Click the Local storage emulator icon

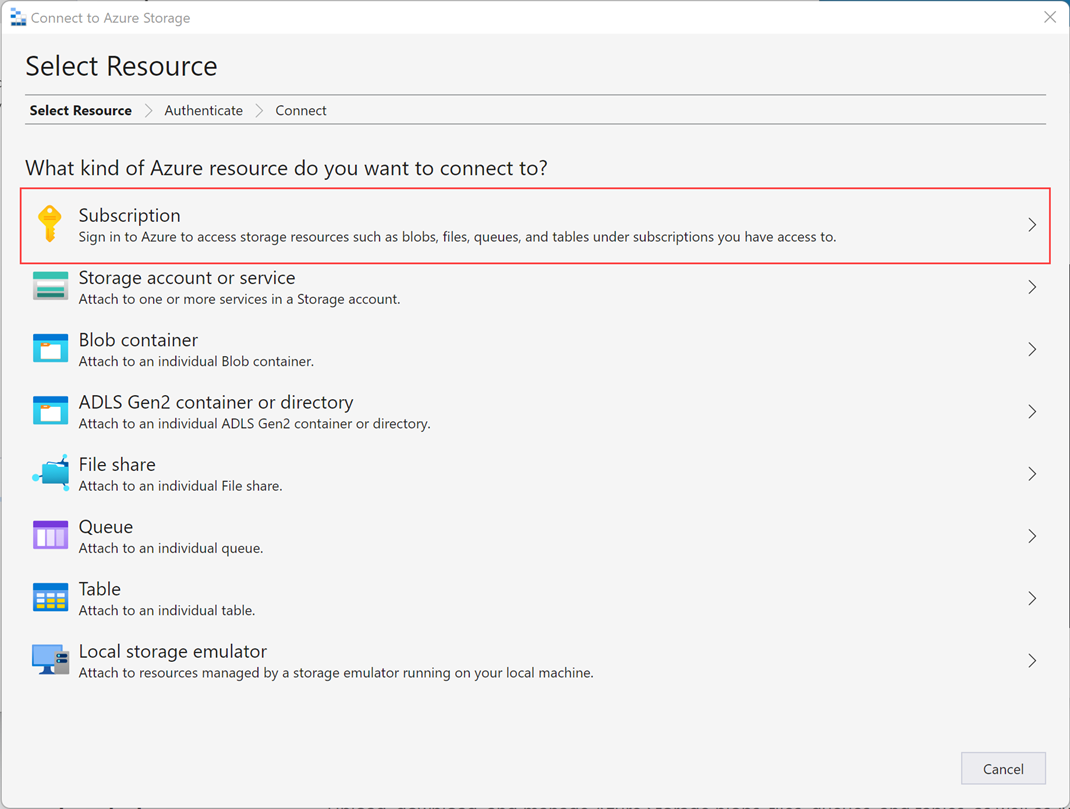50,660
